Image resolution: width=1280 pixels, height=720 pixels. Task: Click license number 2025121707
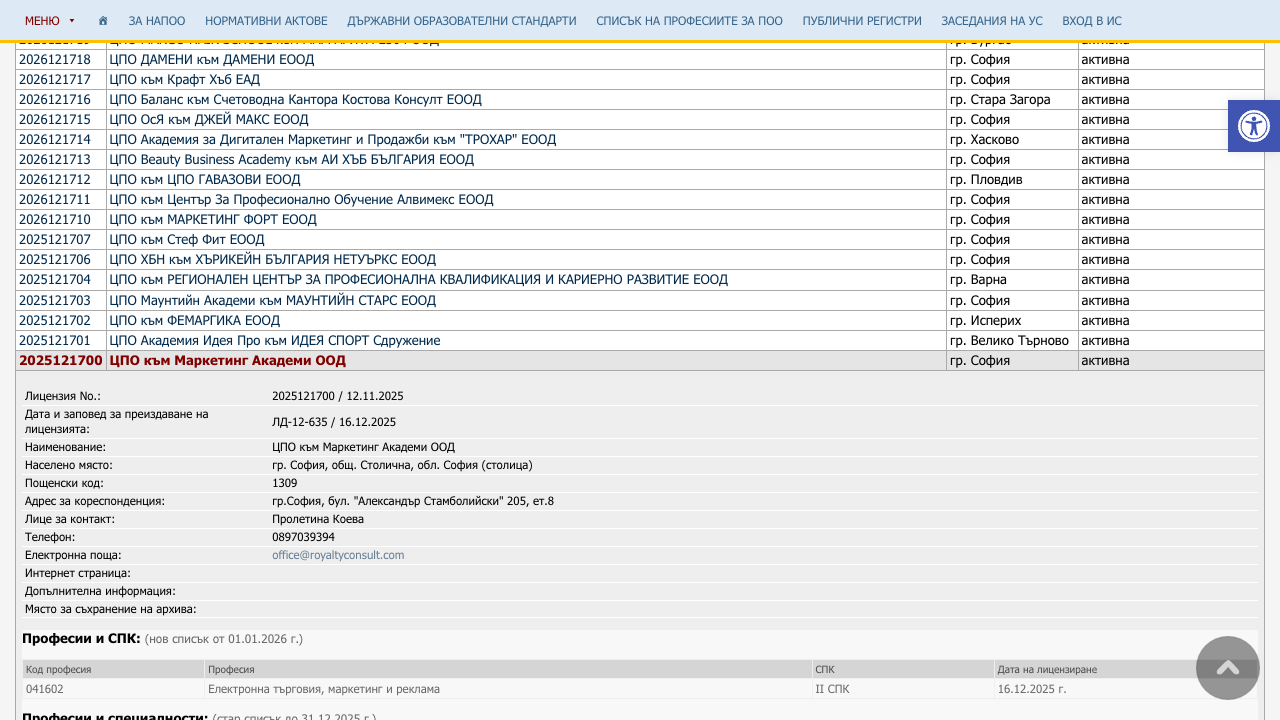55,240
